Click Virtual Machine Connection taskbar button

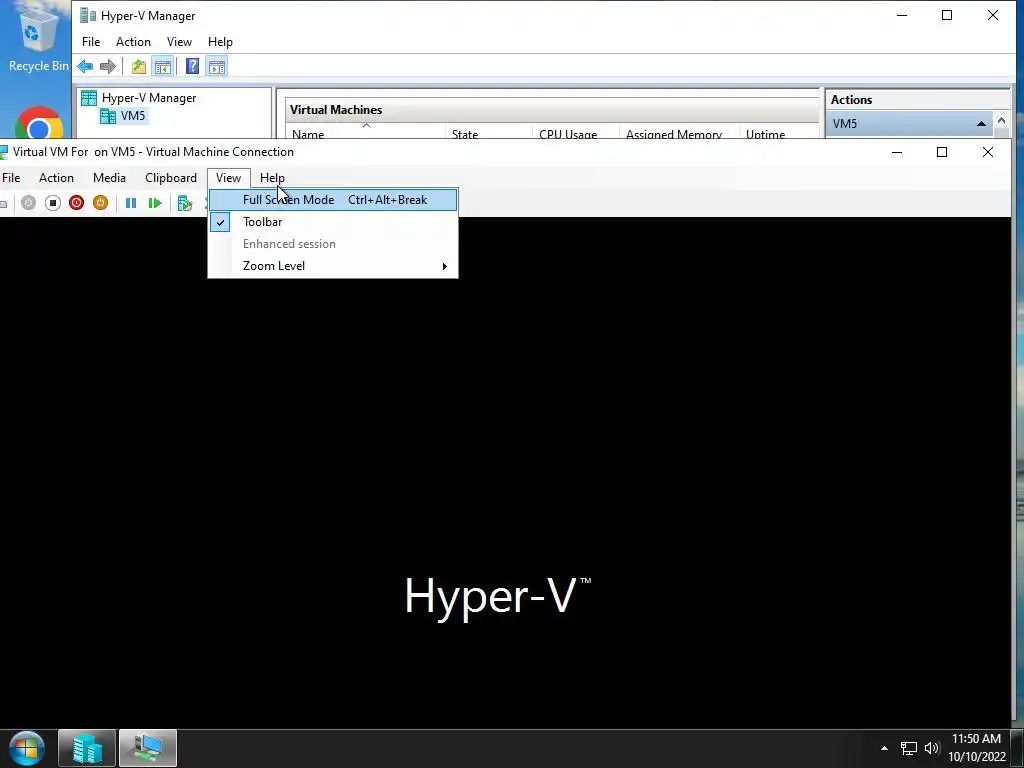148,748
